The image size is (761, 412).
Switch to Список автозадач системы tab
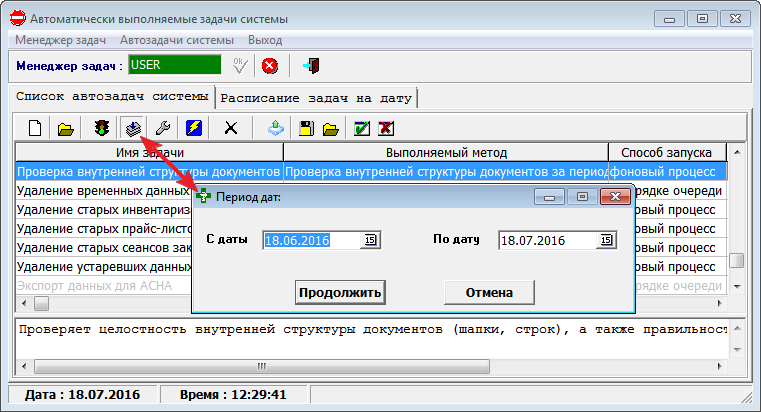(x=112, y=96)
